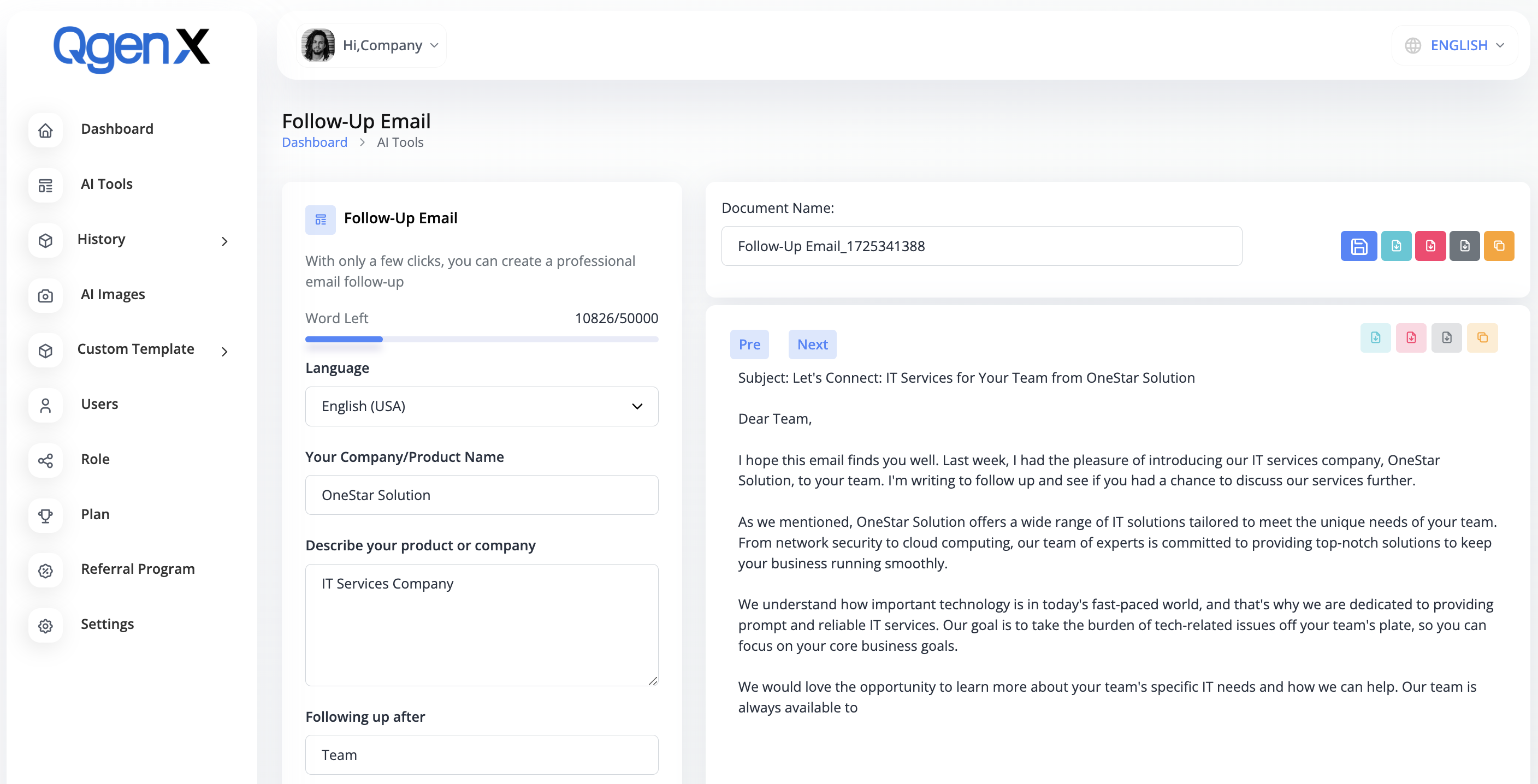Open Plan in the sidebar
Screen dimensions: 1538x784
point(96,514)
